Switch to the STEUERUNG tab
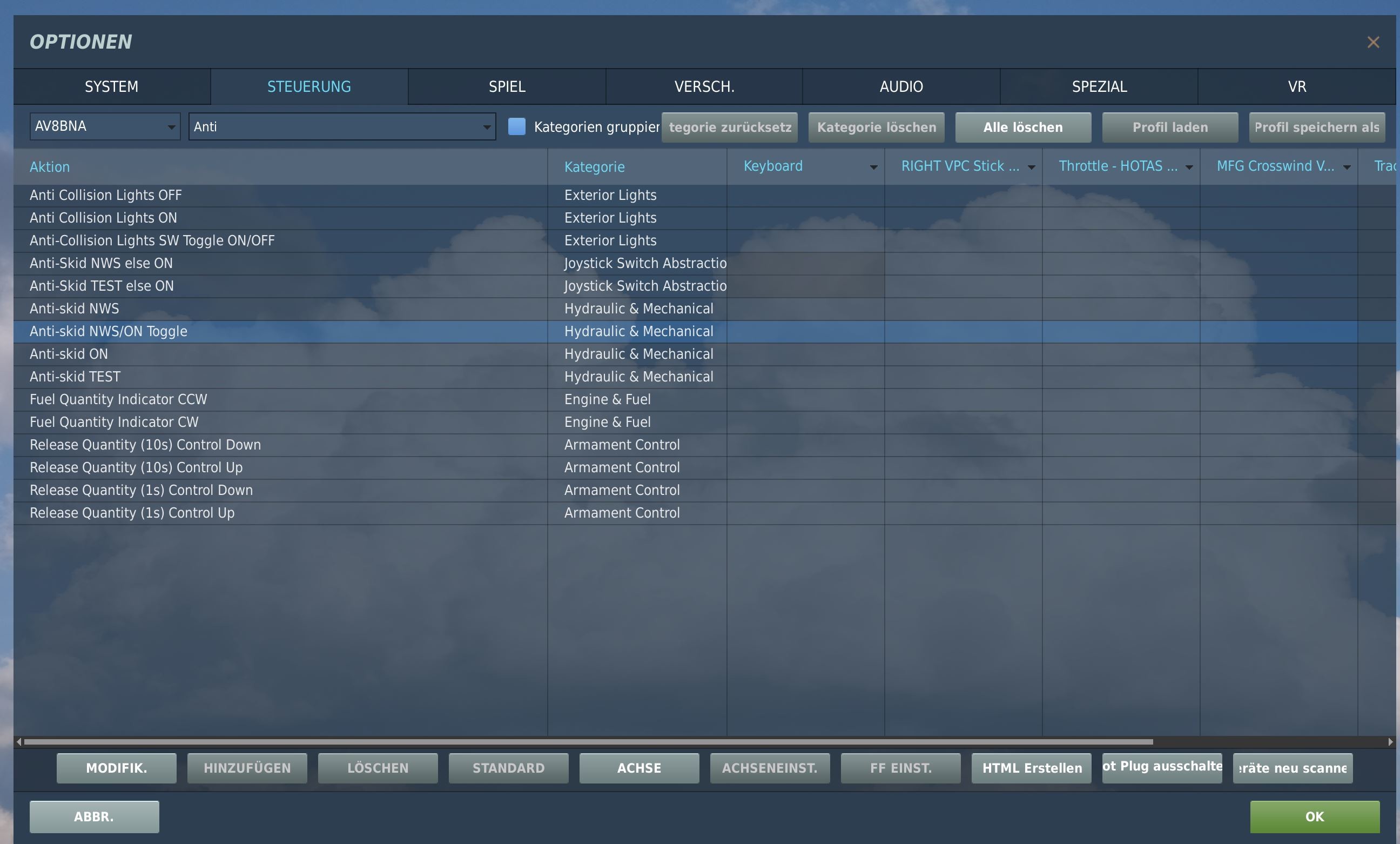This screenshot has height=844, width=1400. pyautogui.click(x=309, y=86)
